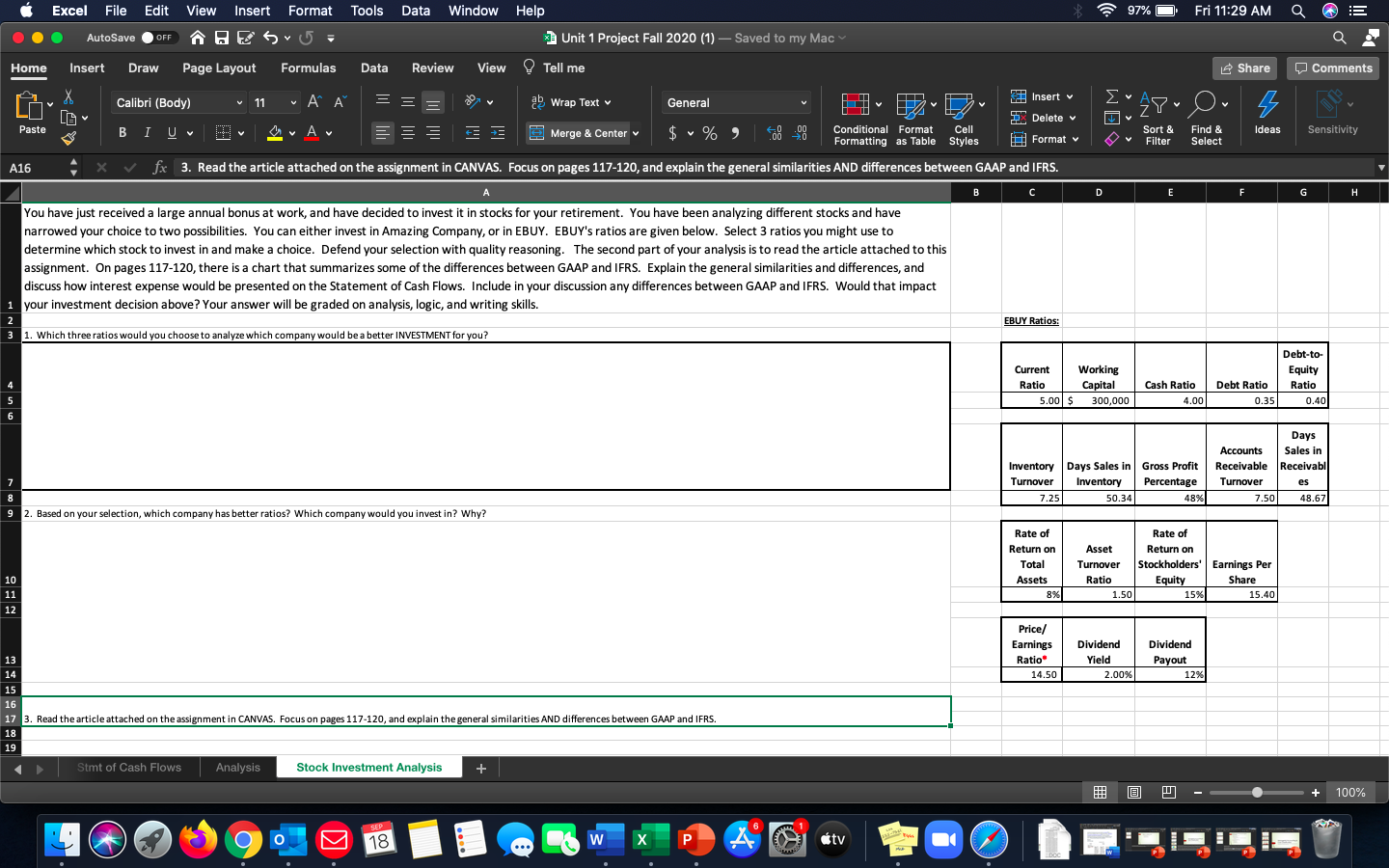This screenshot has height=868, width=1389.
Task: Open the Page Layout ribbon tab
Action: [219, 68]
